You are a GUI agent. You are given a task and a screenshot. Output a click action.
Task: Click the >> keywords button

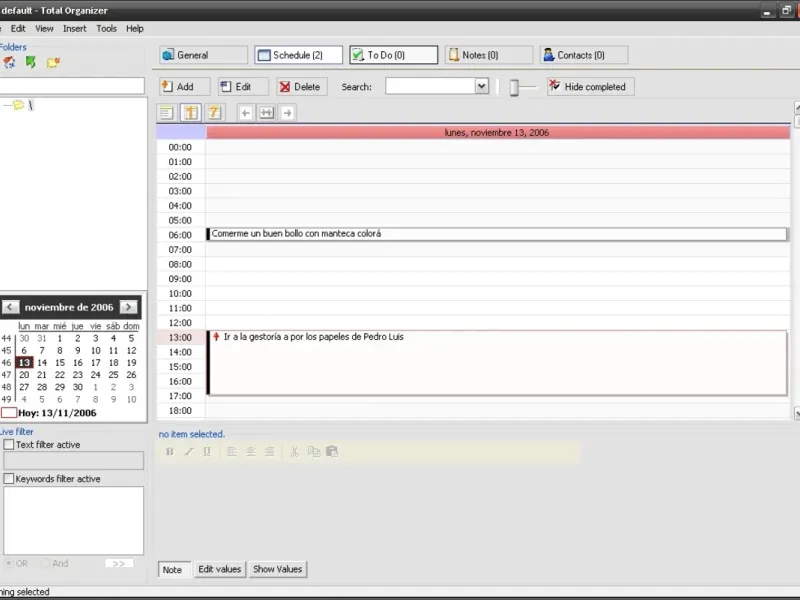(x=119, y=563)
